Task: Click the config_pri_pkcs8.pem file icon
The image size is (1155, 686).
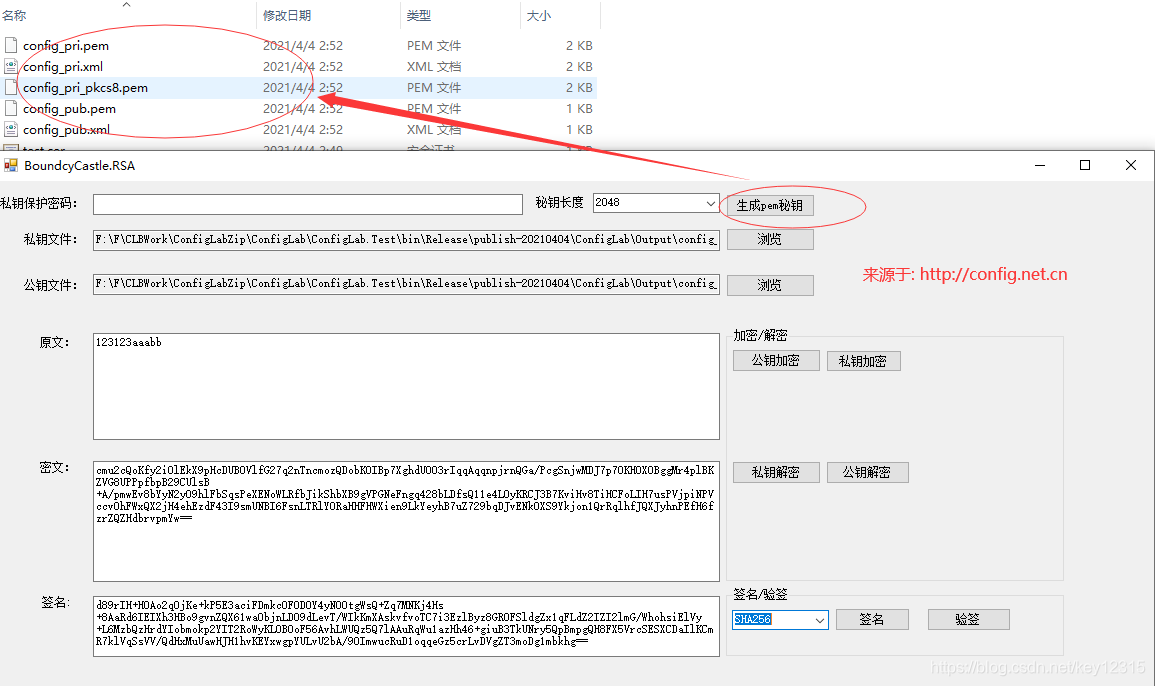Action: pyautogui.click(x=11, y=87)
